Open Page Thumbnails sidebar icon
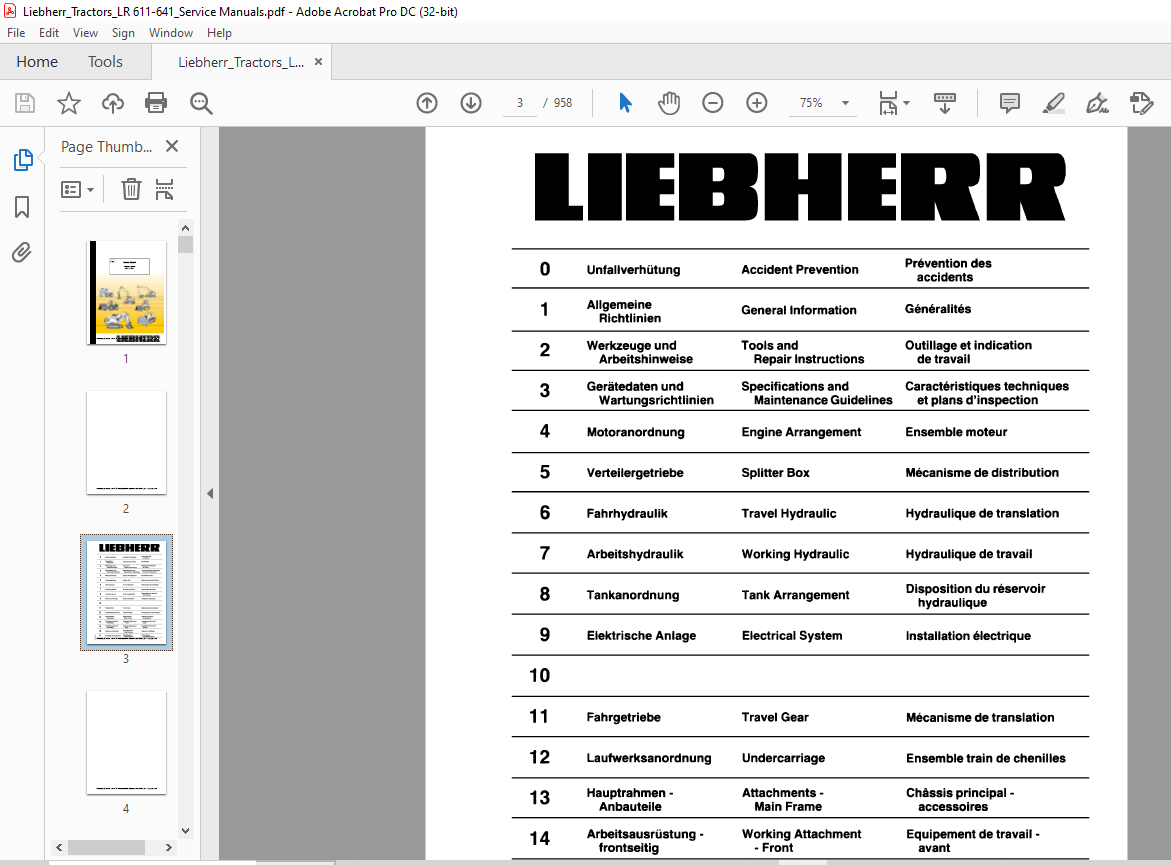The height and width of the screenshot is (865, 1171). [23, 159]
